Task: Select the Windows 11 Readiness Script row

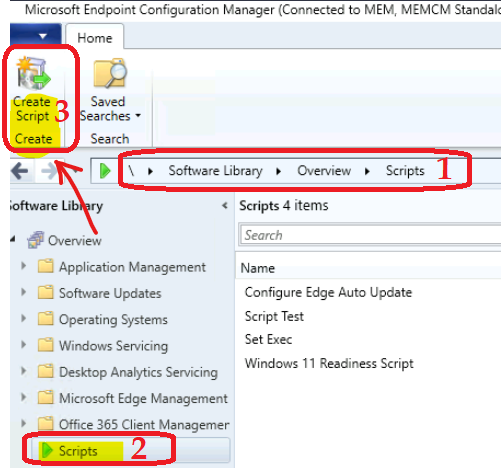Action: pos(329,363)
